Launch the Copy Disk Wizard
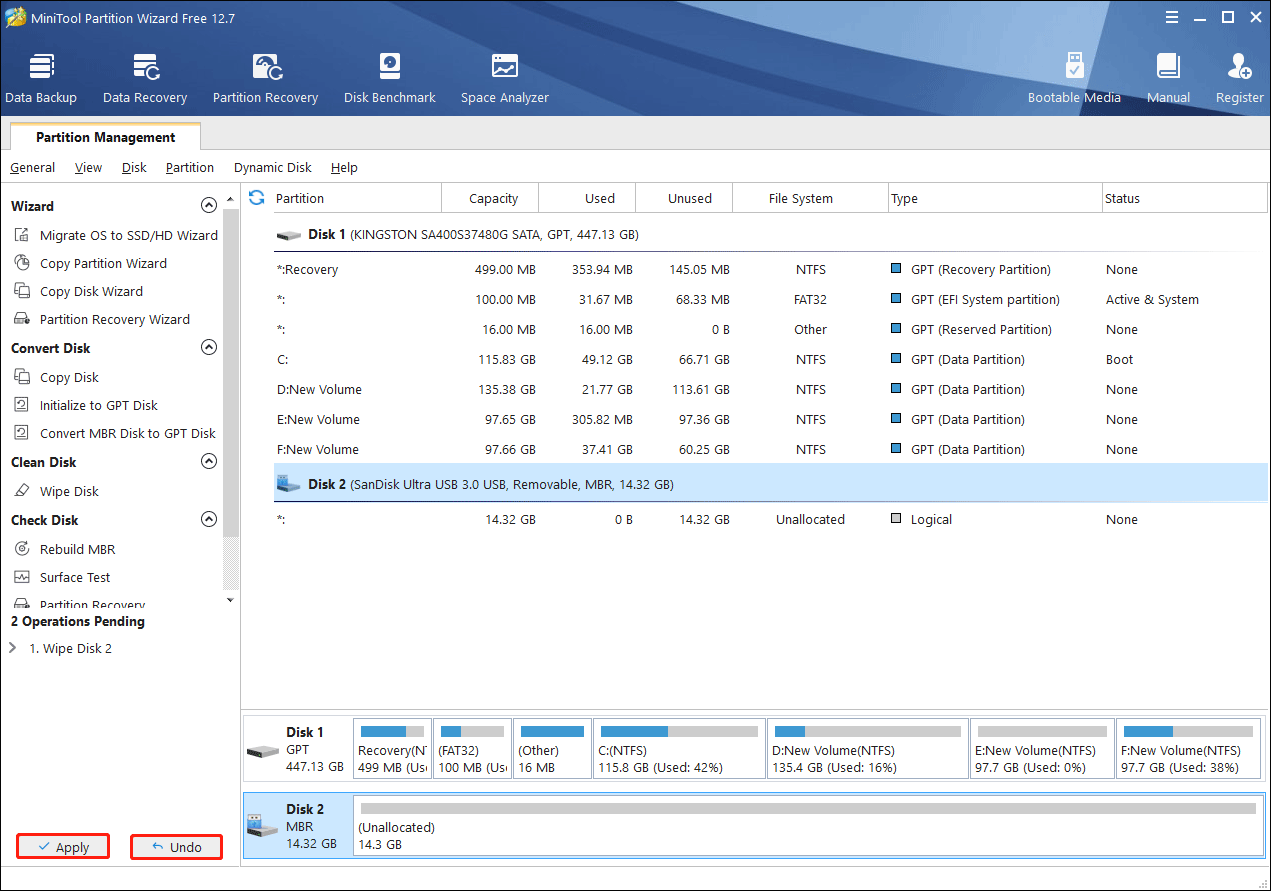The image size is (1271, 891). click(x=79, y=291)
